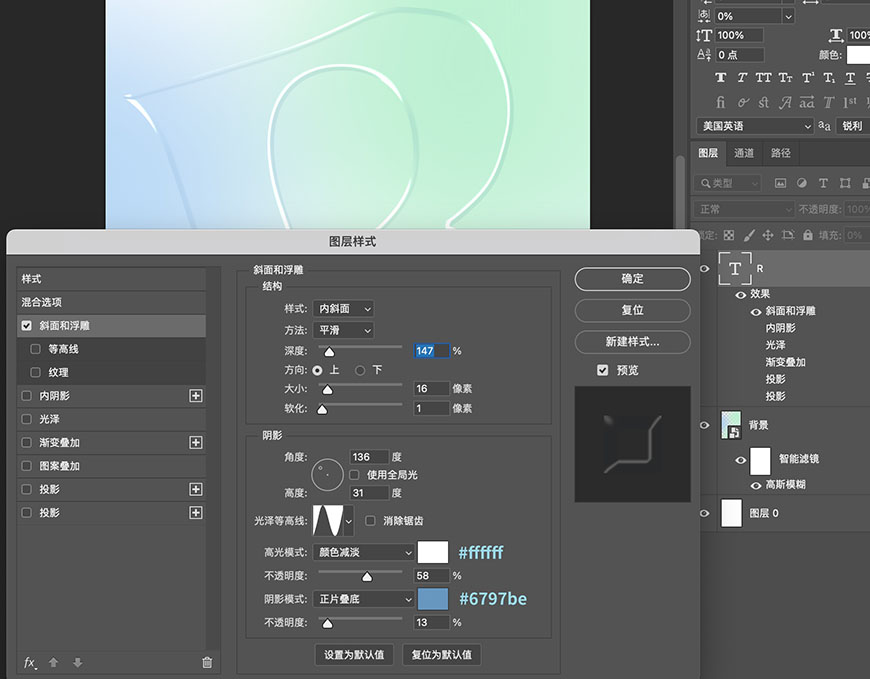This screenshot has width=870, height=679.
Task: Switch to 路径 tab
Action: click(x=780, y=153)
